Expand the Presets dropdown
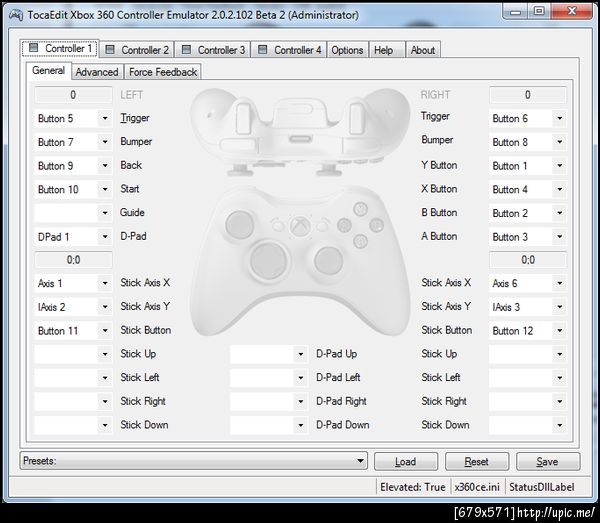The width and height of the screenshot is (600, 523). pos(194,461)
